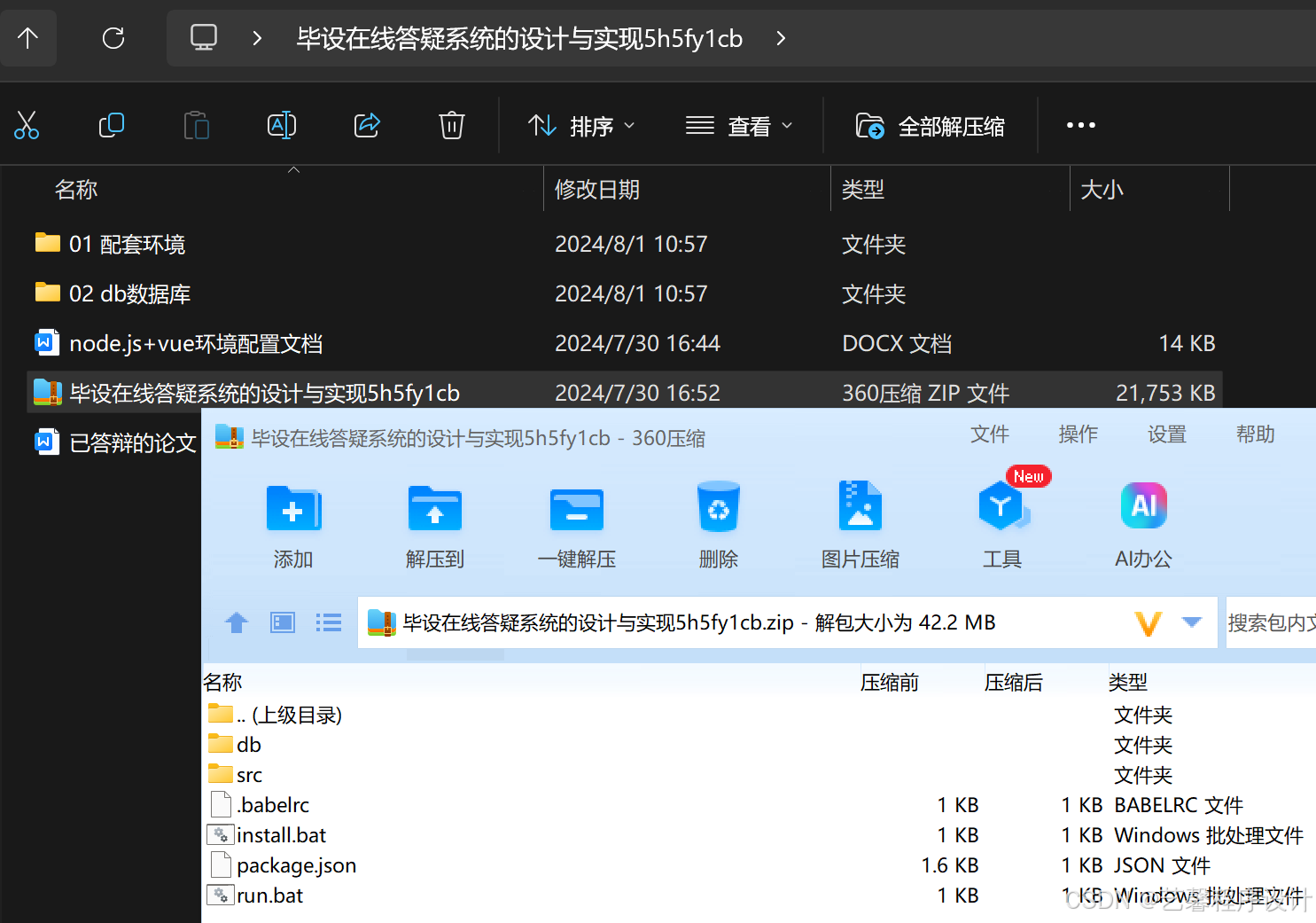
Task: Switch to list view in 360压缩
Action: 328,622
